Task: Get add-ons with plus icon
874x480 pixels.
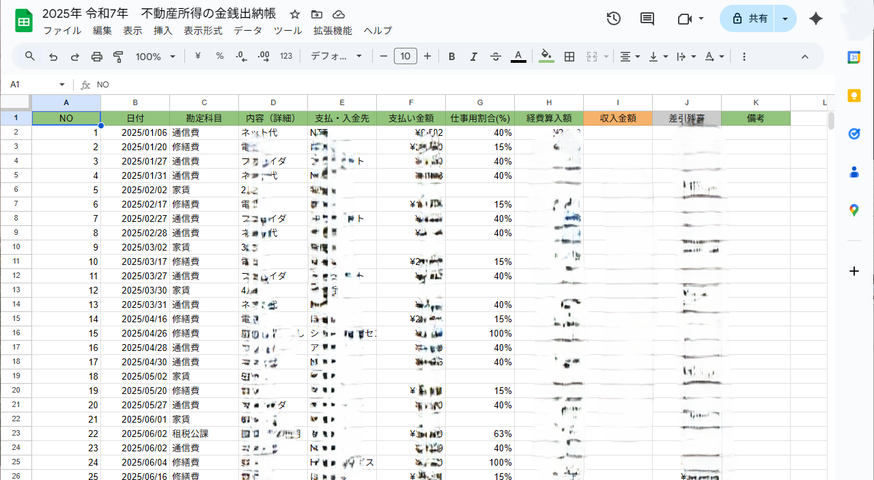Action: coord(854,271)
